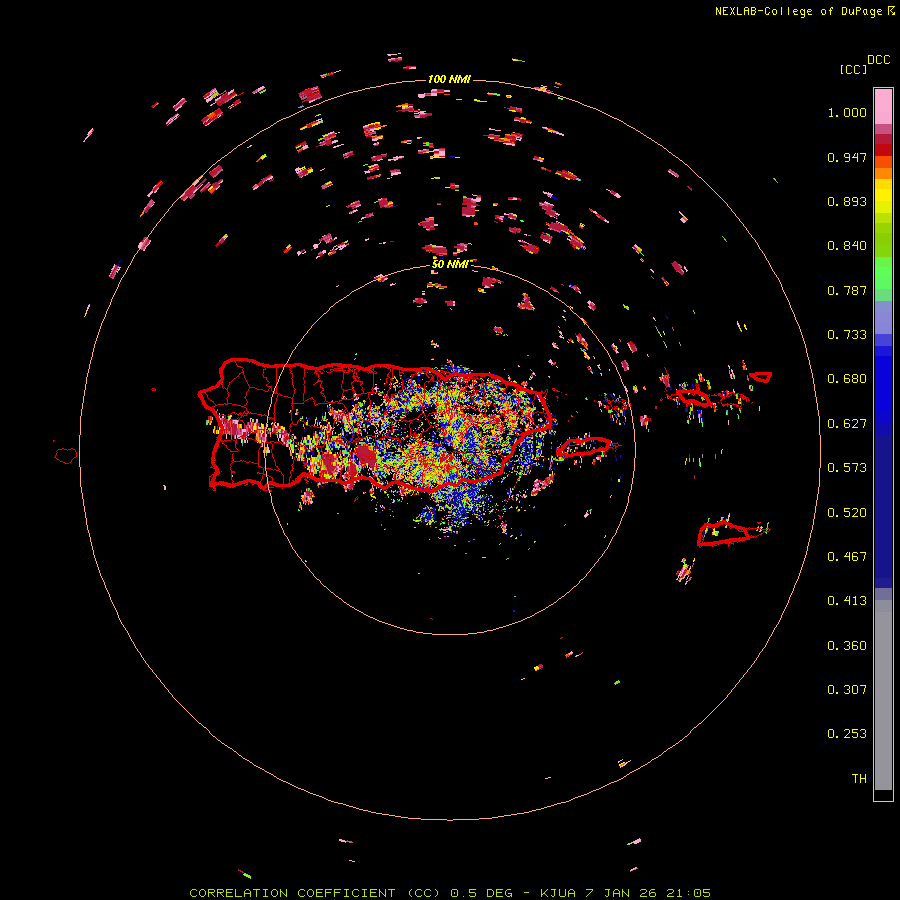Click the 0.360 legend value
Image resolution: width=900 pixels, height=900 pixels.
point(847,646)
